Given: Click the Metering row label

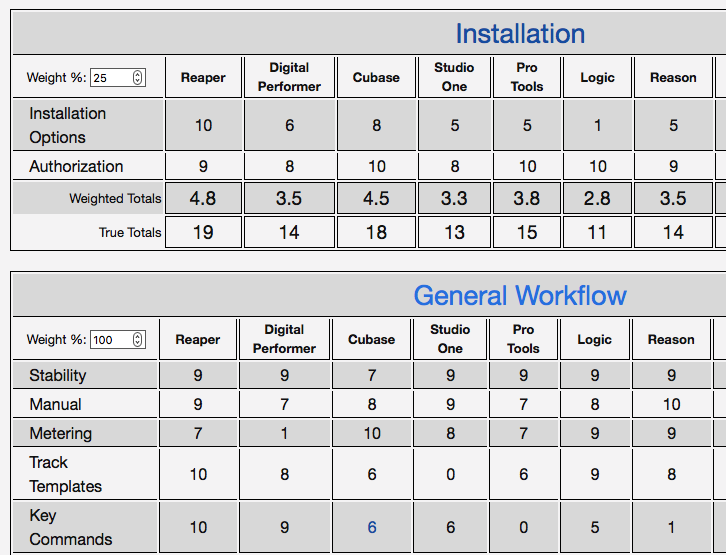Looking at the screenshot, I should pyautogui.click(x=60, y=434).
